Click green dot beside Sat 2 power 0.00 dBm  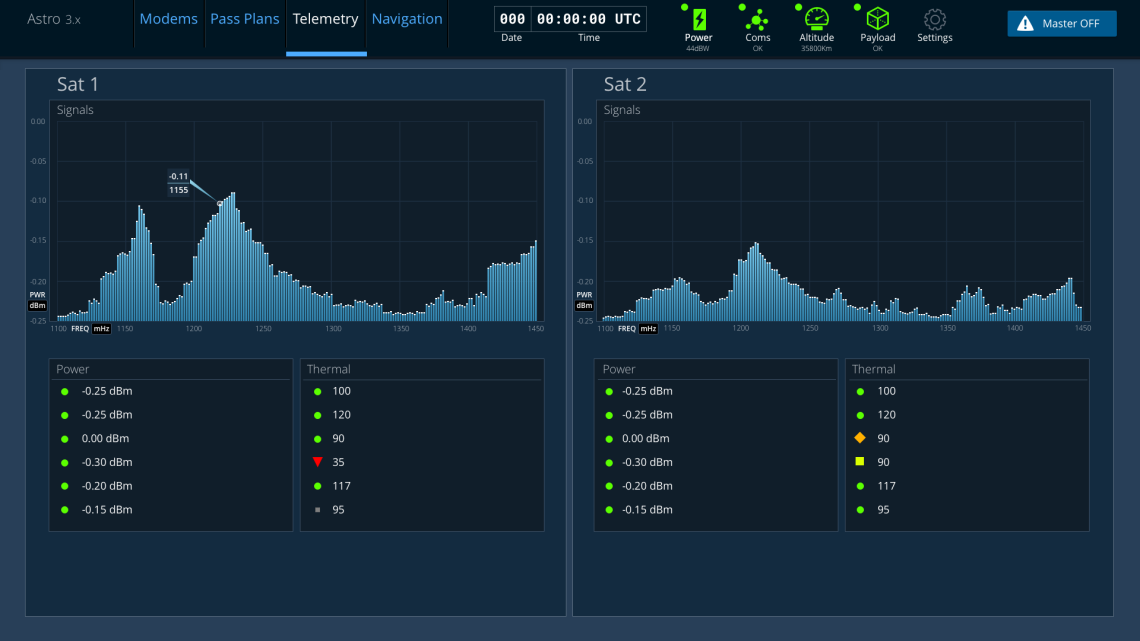609,439
